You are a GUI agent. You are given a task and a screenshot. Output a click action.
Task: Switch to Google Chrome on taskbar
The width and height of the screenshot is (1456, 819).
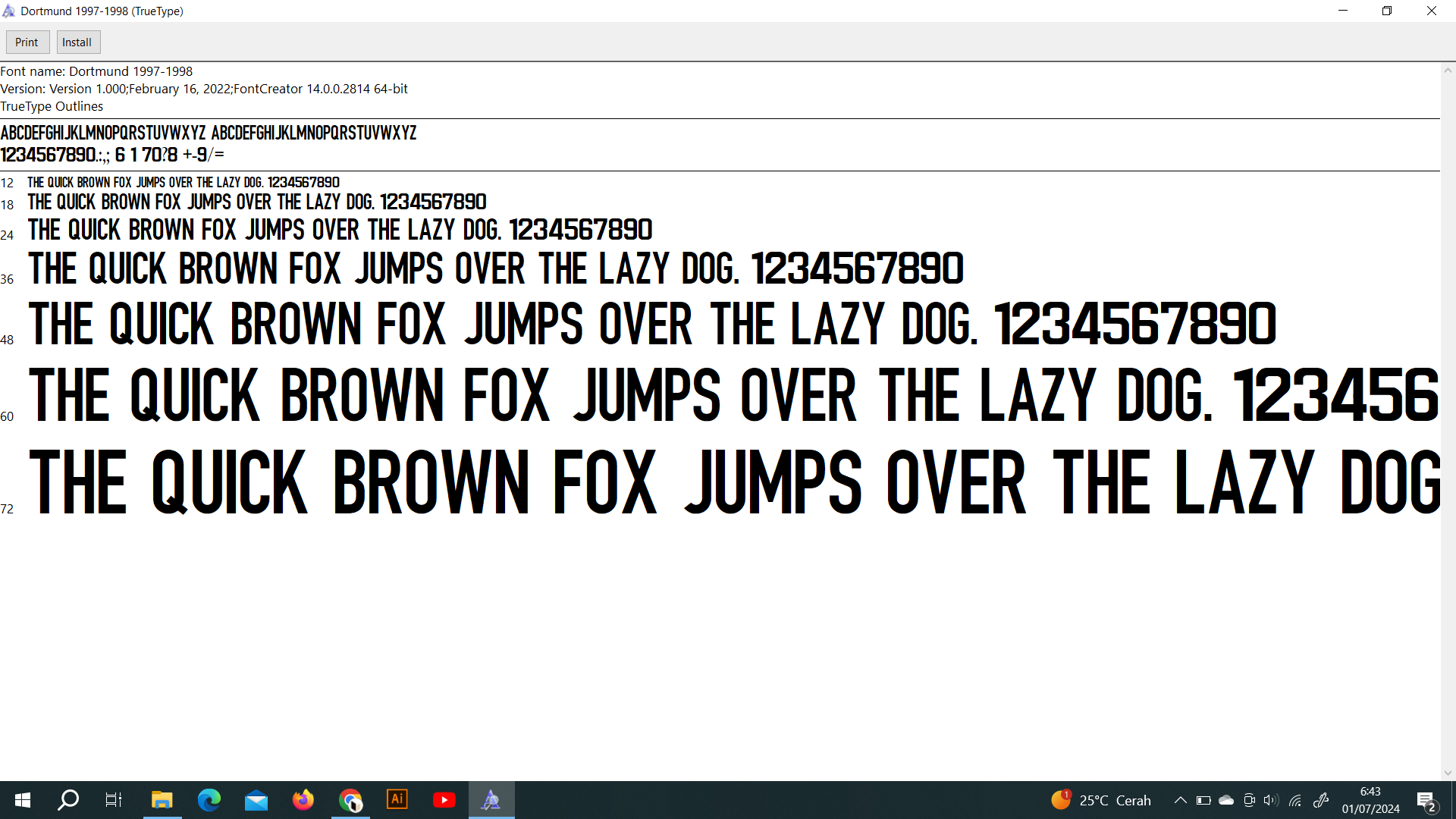350,800
